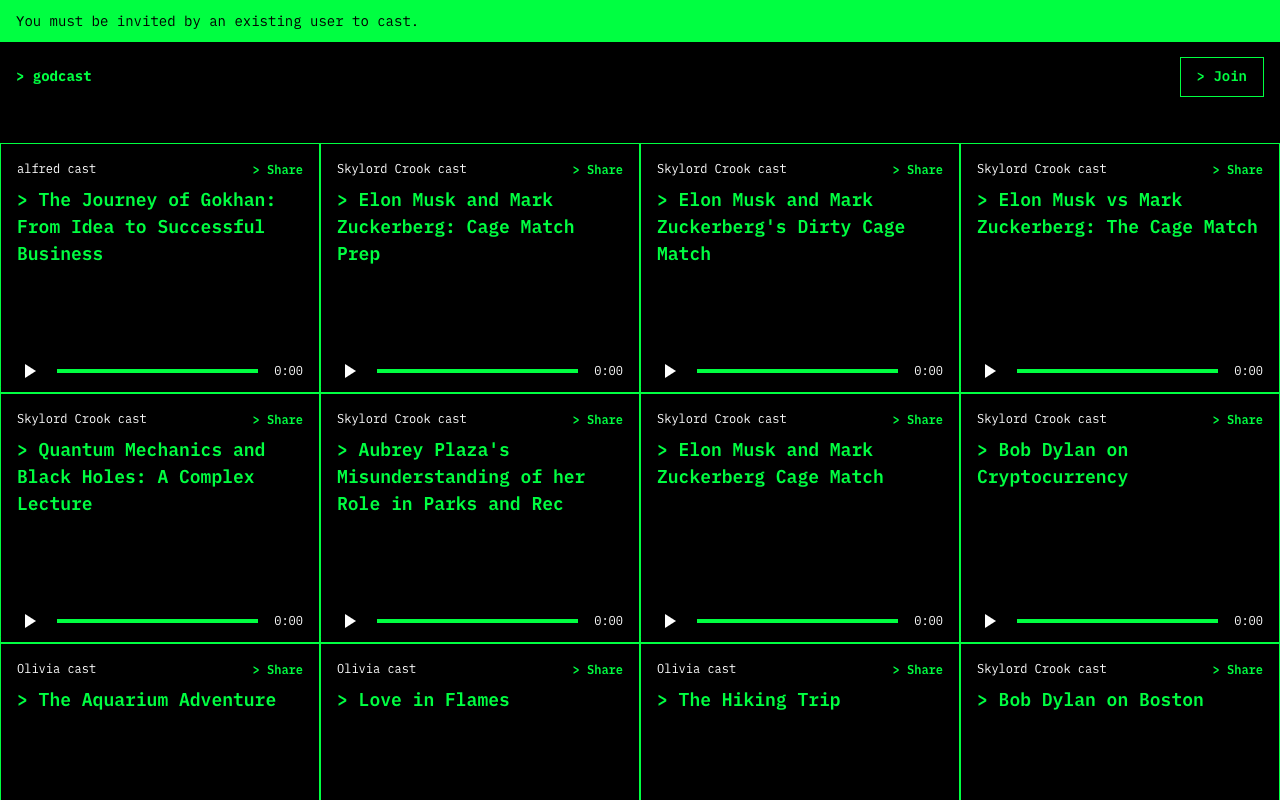Share the 'Quantum Mechanics' cast

coord(278,420)
